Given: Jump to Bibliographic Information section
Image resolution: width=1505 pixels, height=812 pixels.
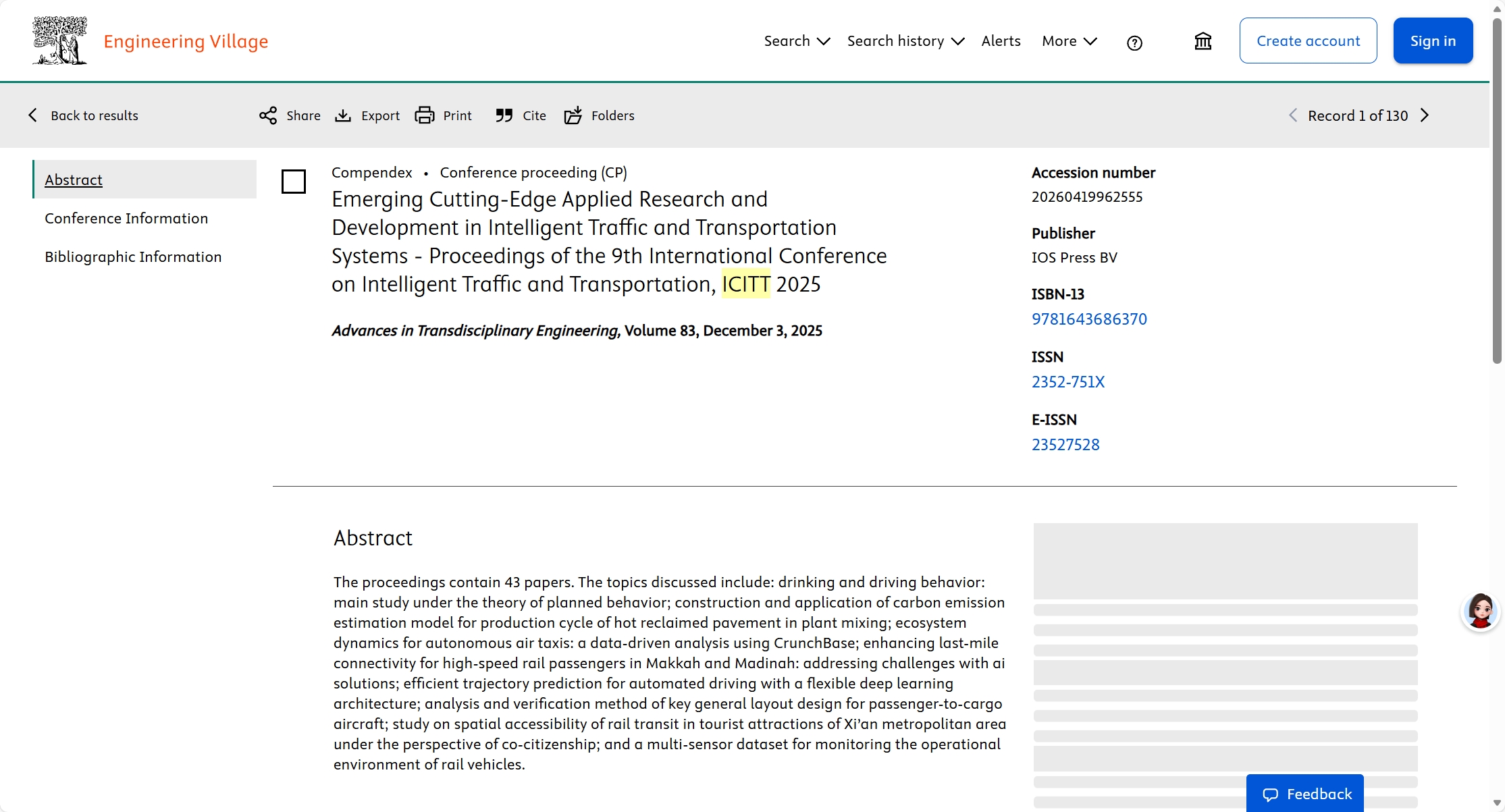Looking at the screenshot, I should coord(133,256).
